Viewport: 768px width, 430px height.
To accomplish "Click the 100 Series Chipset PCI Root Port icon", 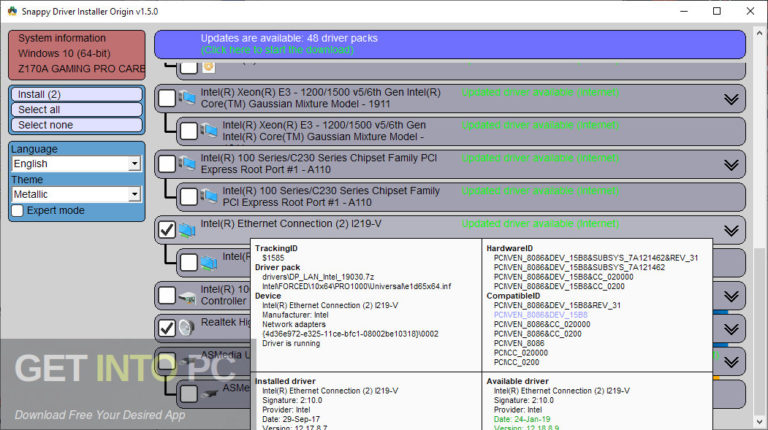I will click(x=186, y=163).
